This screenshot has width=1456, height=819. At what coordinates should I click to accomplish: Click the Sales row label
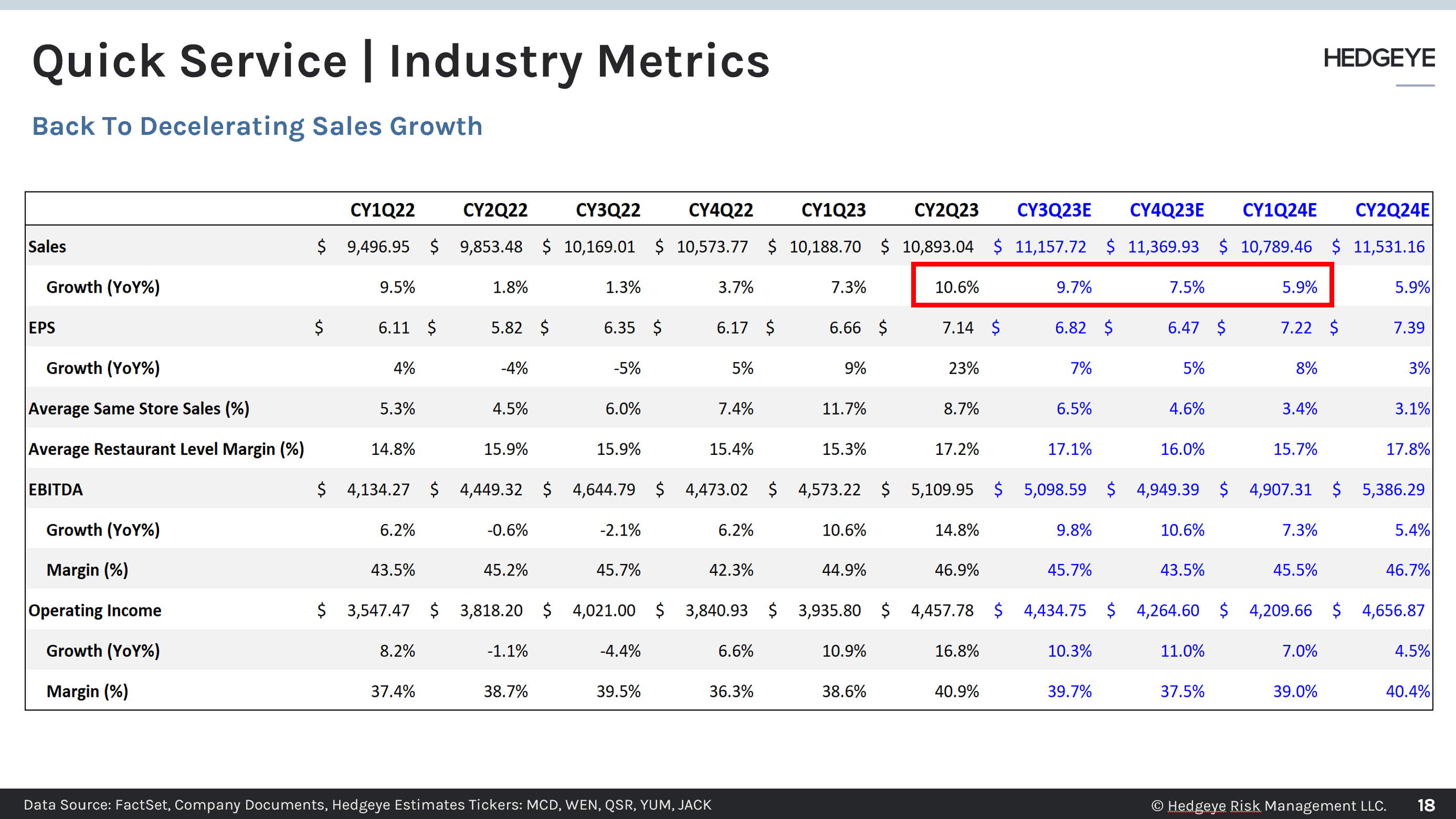coord(47,247)
